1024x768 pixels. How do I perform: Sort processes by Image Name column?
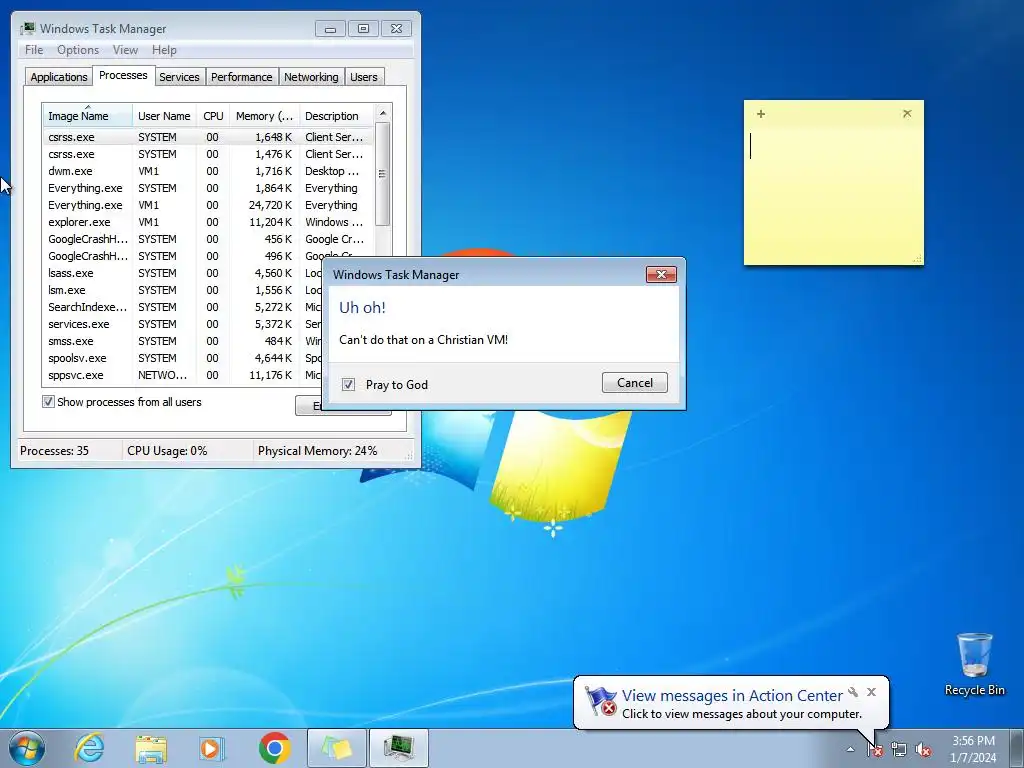[x=88, y=116]
